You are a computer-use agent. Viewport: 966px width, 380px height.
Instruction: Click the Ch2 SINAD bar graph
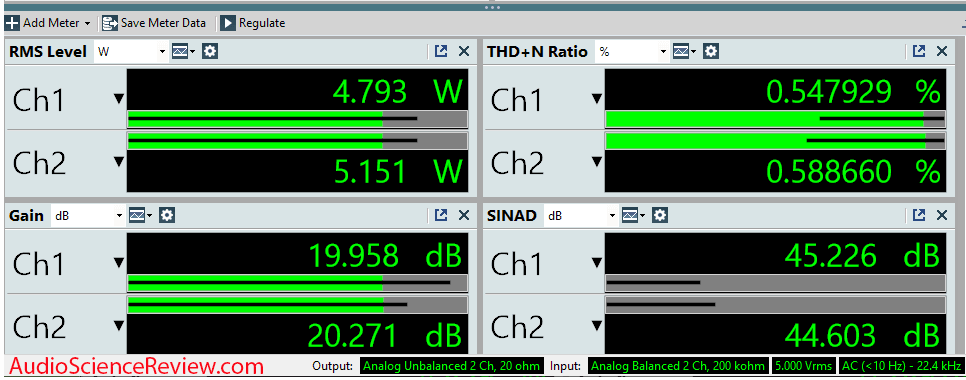click(x=775, y=305)
